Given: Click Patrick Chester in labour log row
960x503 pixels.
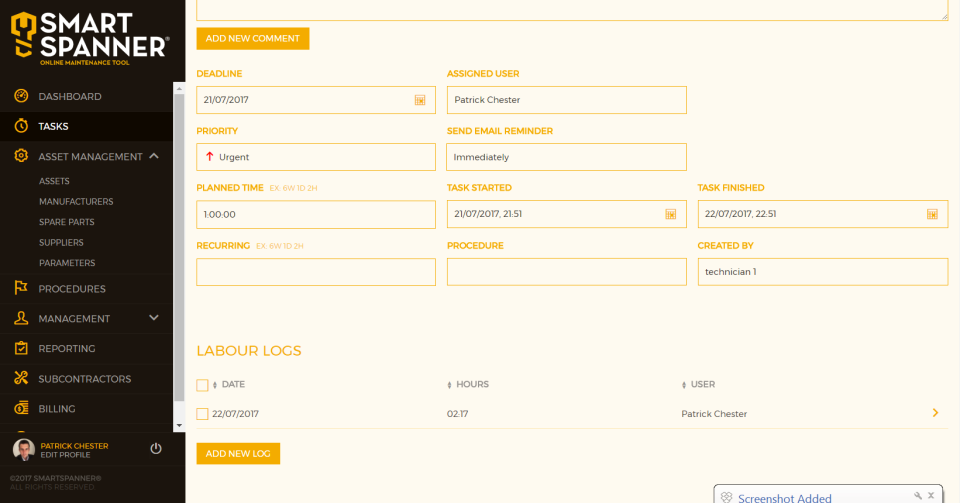Looking at the screenshot, I should click(x=714, y=414).
